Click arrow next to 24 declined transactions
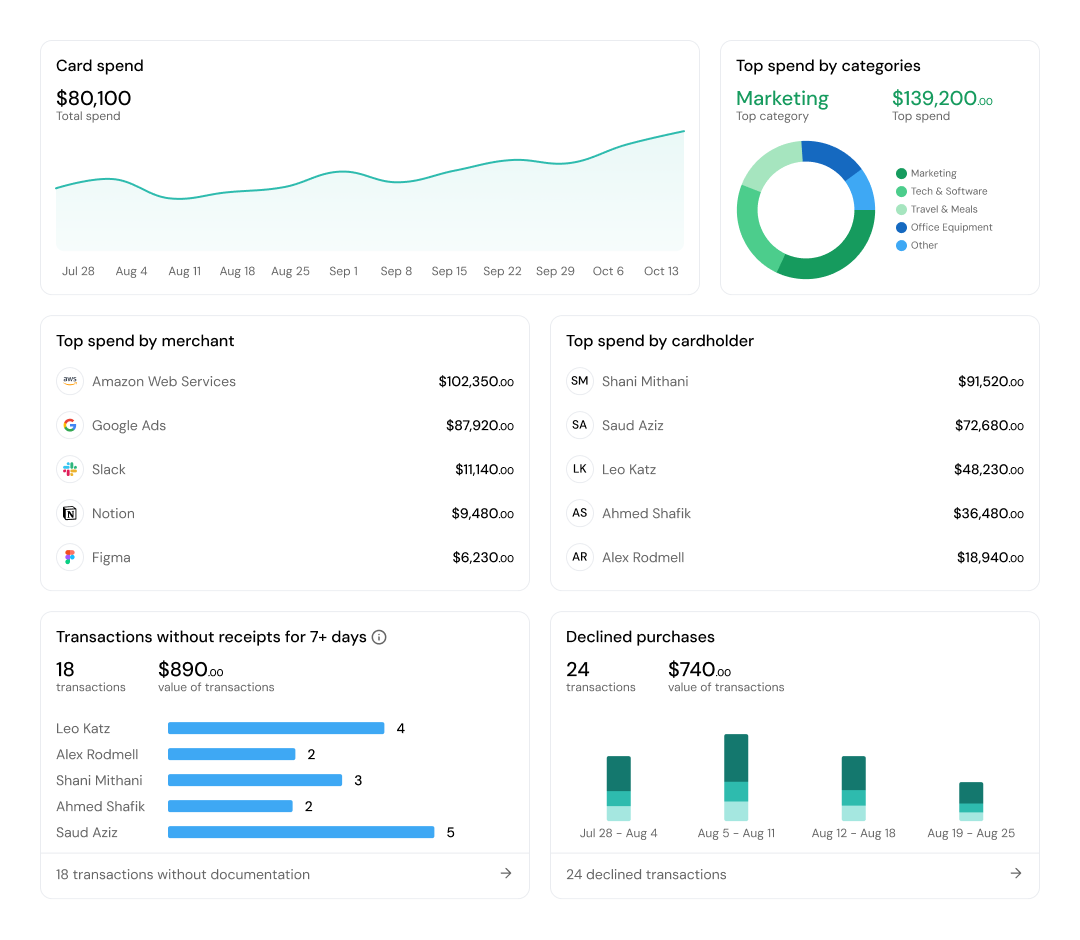The width and height of the screenshot is (1080, 940). click(1016, 873)
